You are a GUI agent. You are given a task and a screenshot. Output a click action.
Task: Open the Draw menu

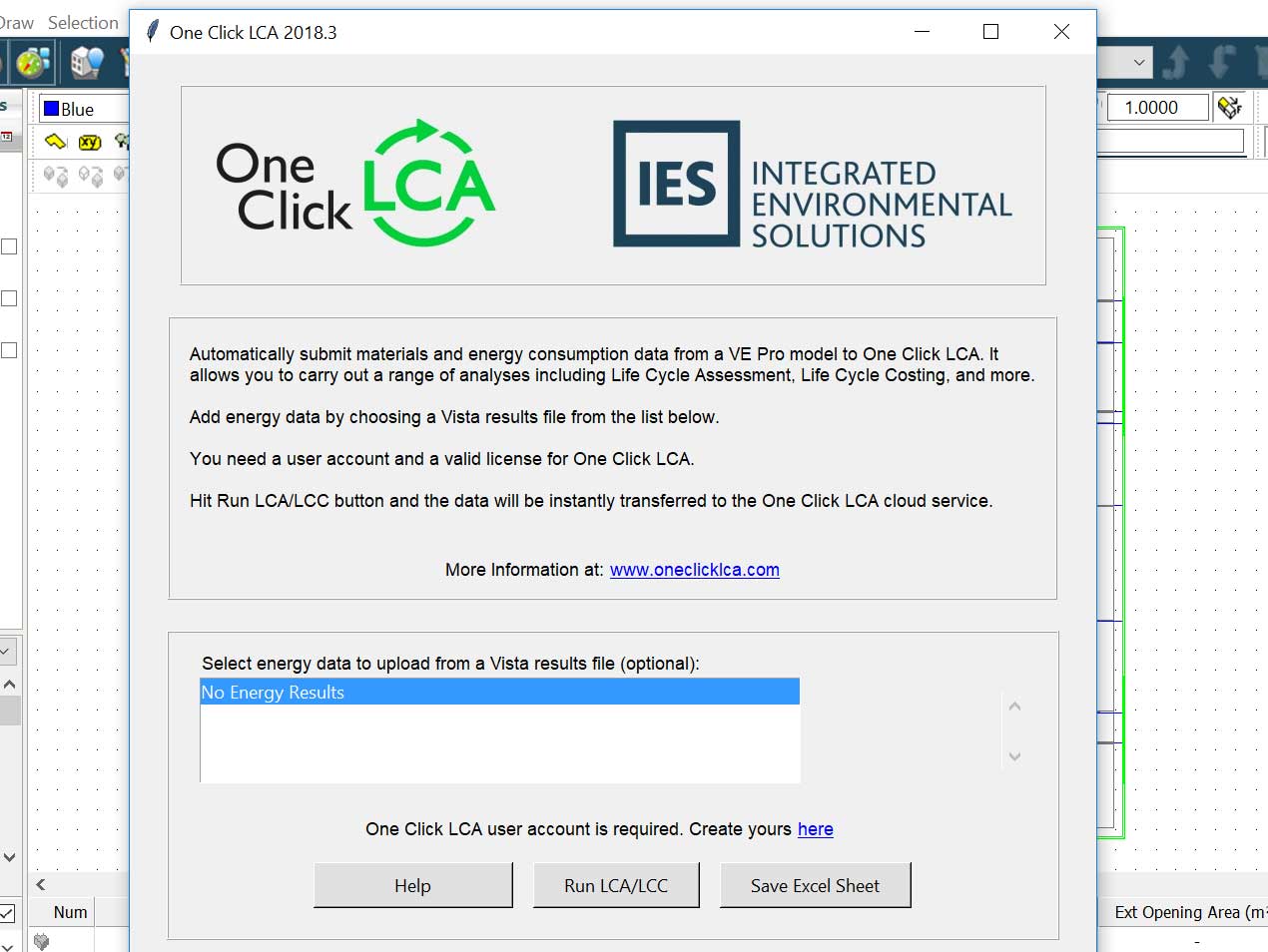(16, 22)
